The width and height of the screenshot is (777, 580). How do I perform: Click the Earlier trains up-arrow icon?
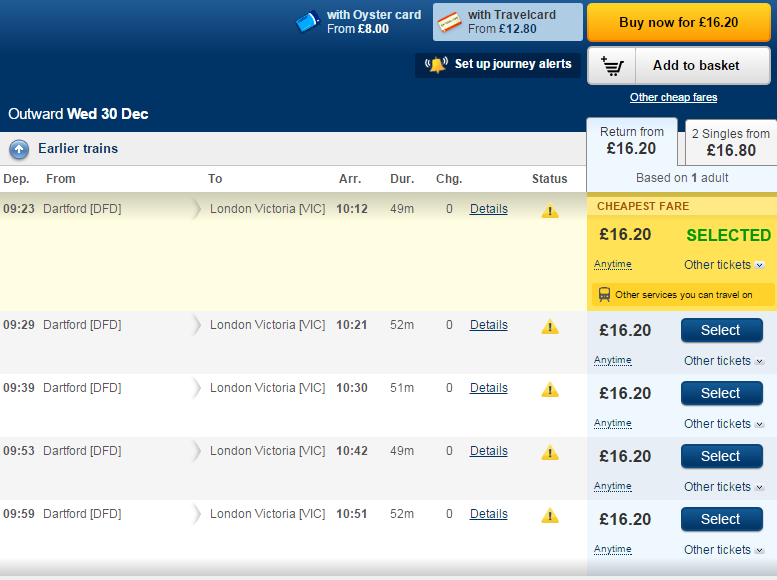coord(19,149)
